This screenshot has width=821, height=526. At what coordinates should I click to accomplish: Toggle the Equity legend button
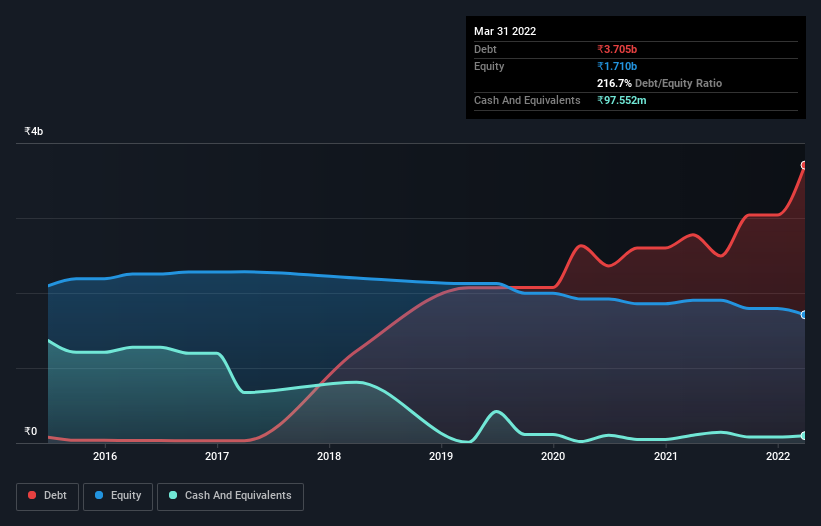[x=118, y=496]
